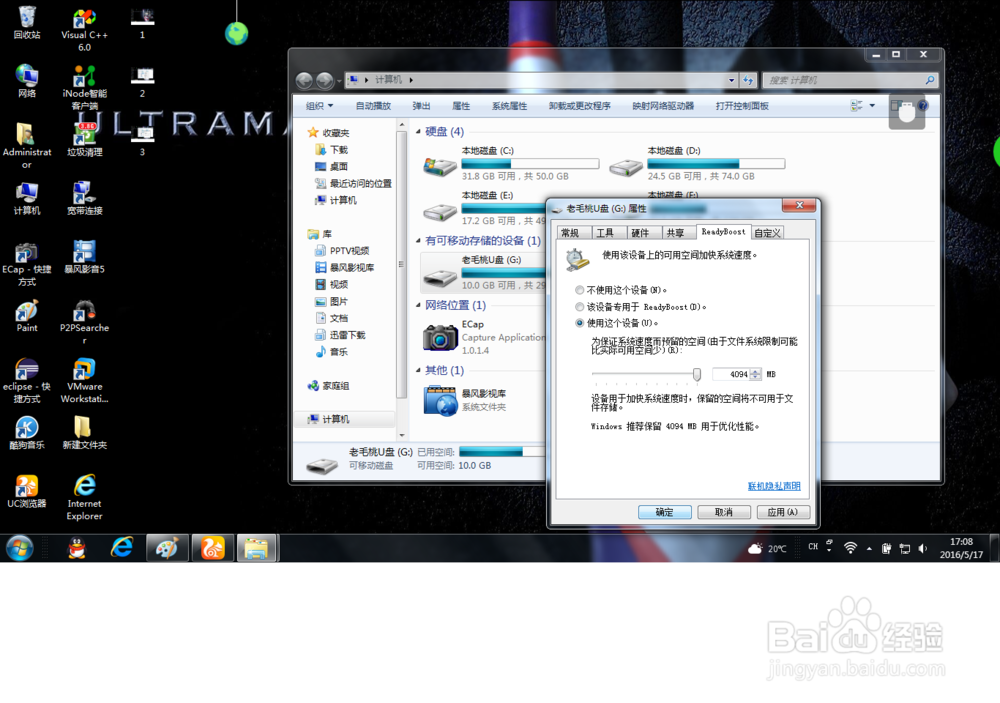Open iNode智能客户端 desktop shortcut

[84, 87]
